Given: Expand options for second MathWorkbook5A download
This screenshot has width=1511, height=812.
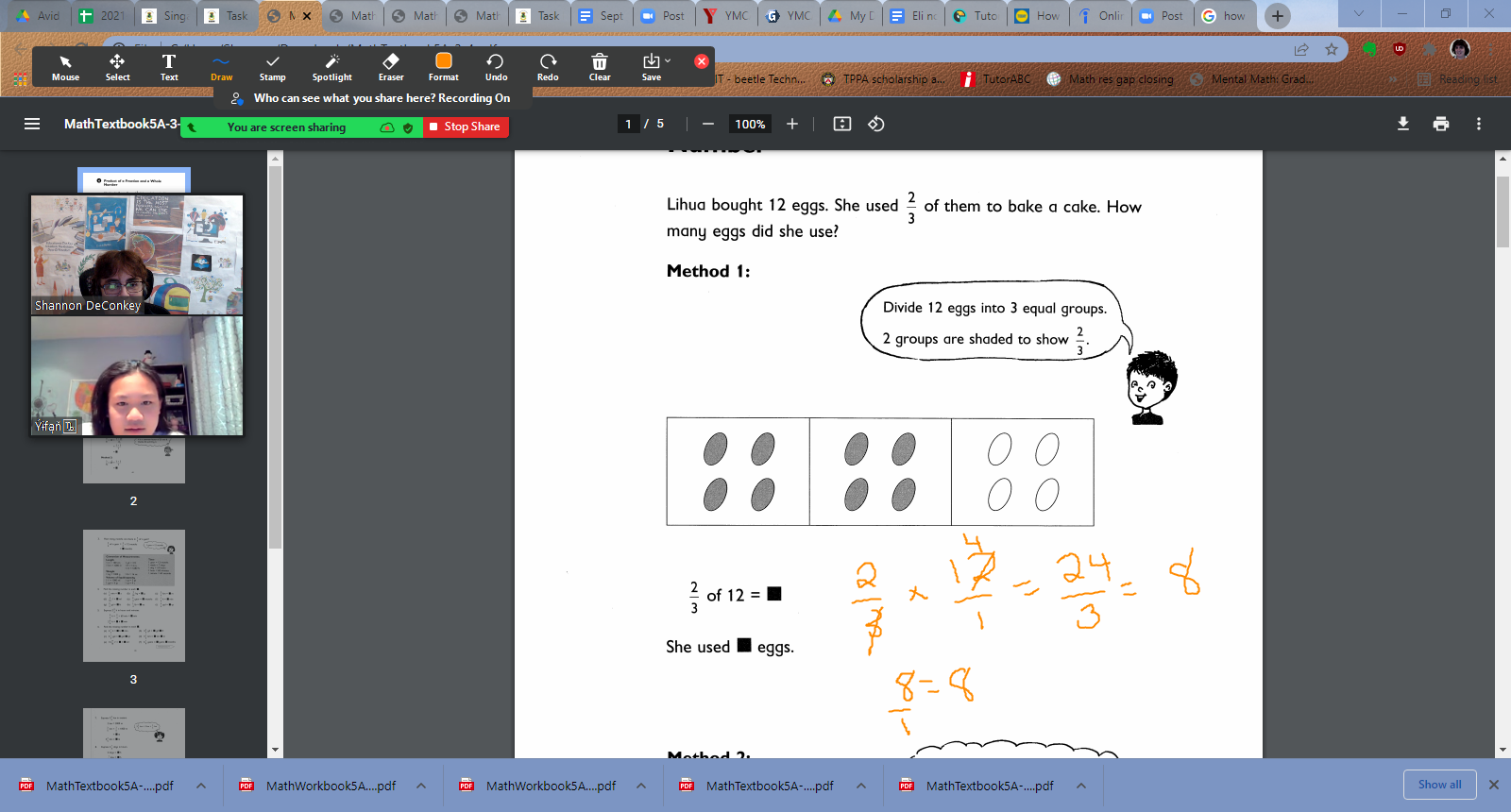Looking at the screenshot, I should click(x=641, y=786).
